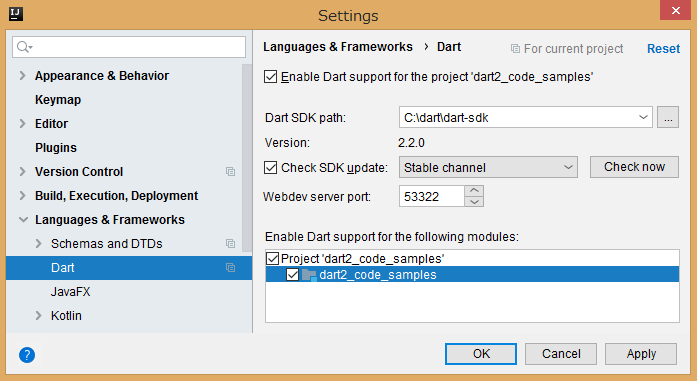Image resolution: width=697 pixels, height=381 pixels.
Task: Click Schemas and DTDs label
Action: [107, 244]
